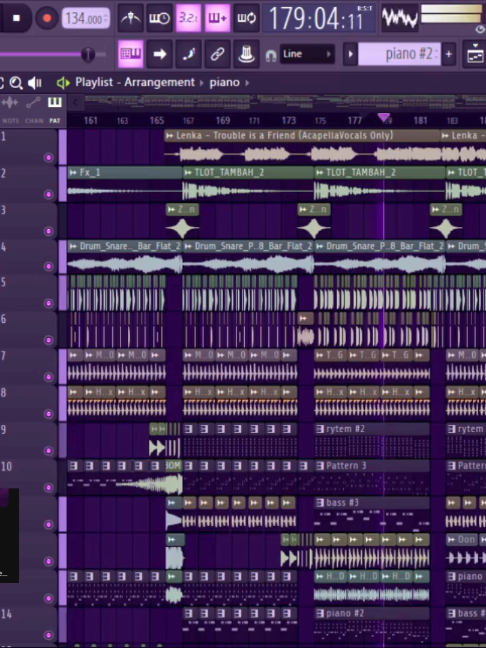Screen dimensions: 486x648
Task: Click the plus button next to piano #2
Action: point(449,54)
